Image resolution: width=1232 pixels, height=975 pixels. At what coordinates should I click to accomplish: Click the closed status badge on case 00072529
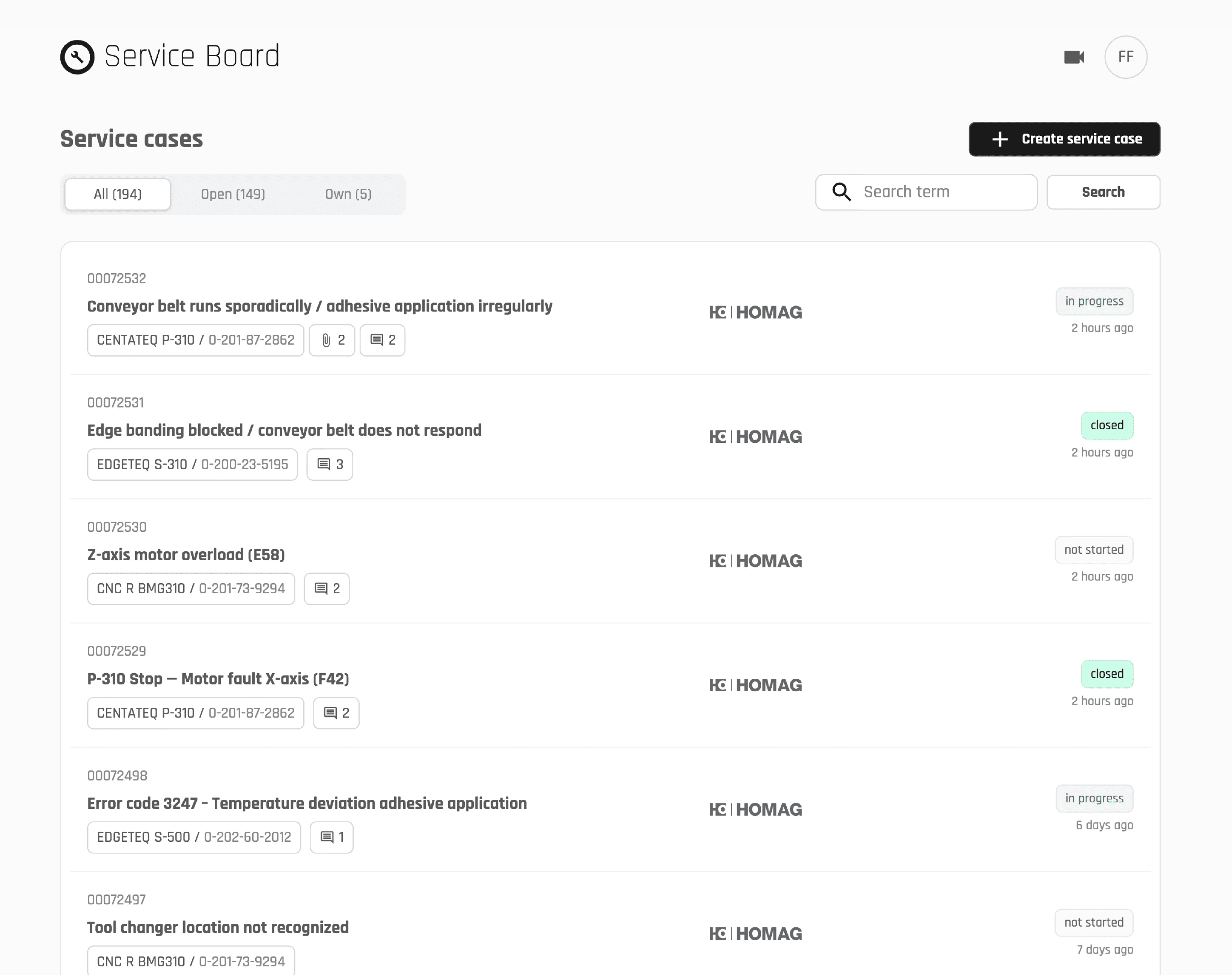(1106, 674)
